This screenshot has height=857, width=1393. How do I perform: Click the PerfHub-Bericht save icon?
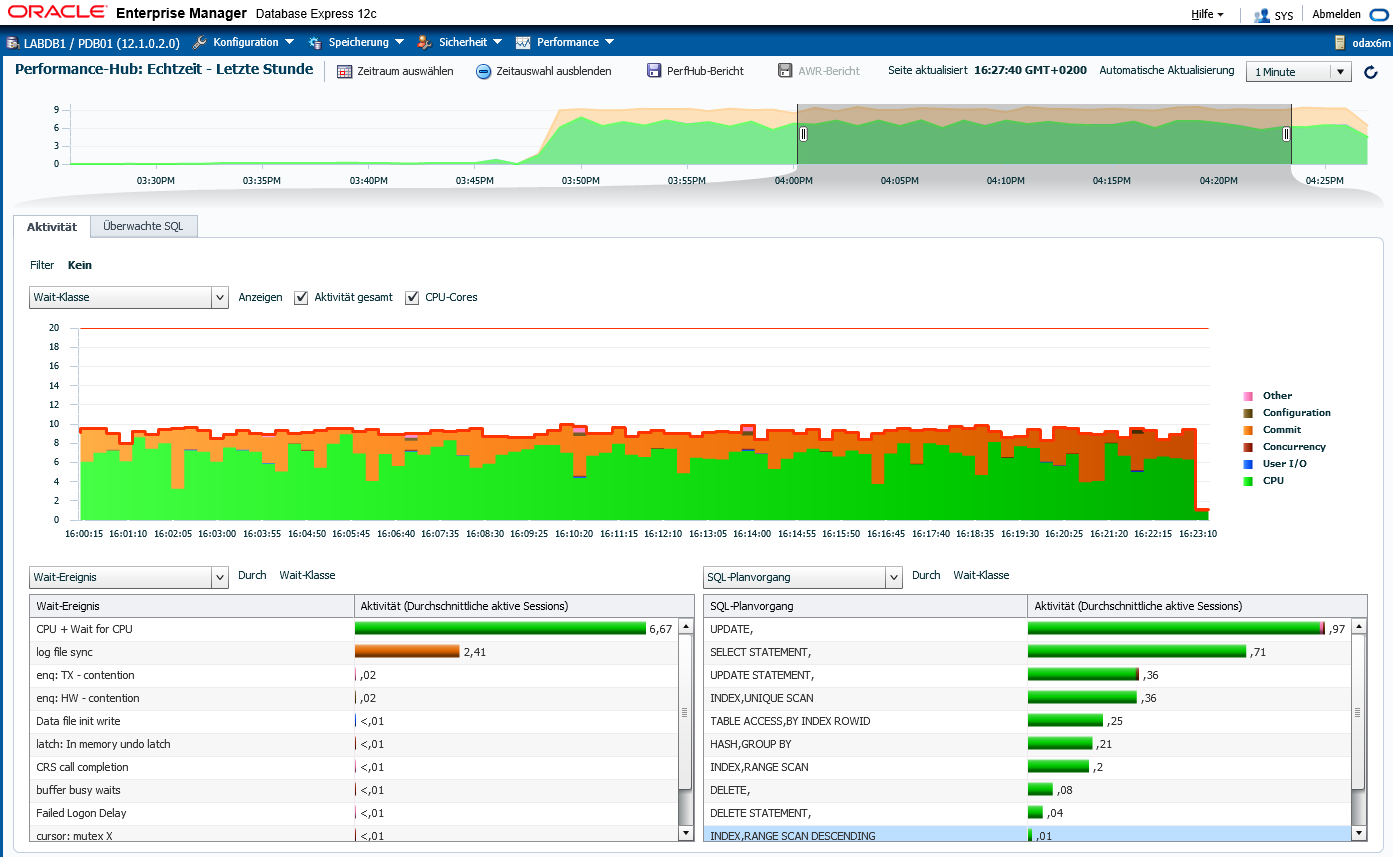pyautogui.click(x=654, y=71)
